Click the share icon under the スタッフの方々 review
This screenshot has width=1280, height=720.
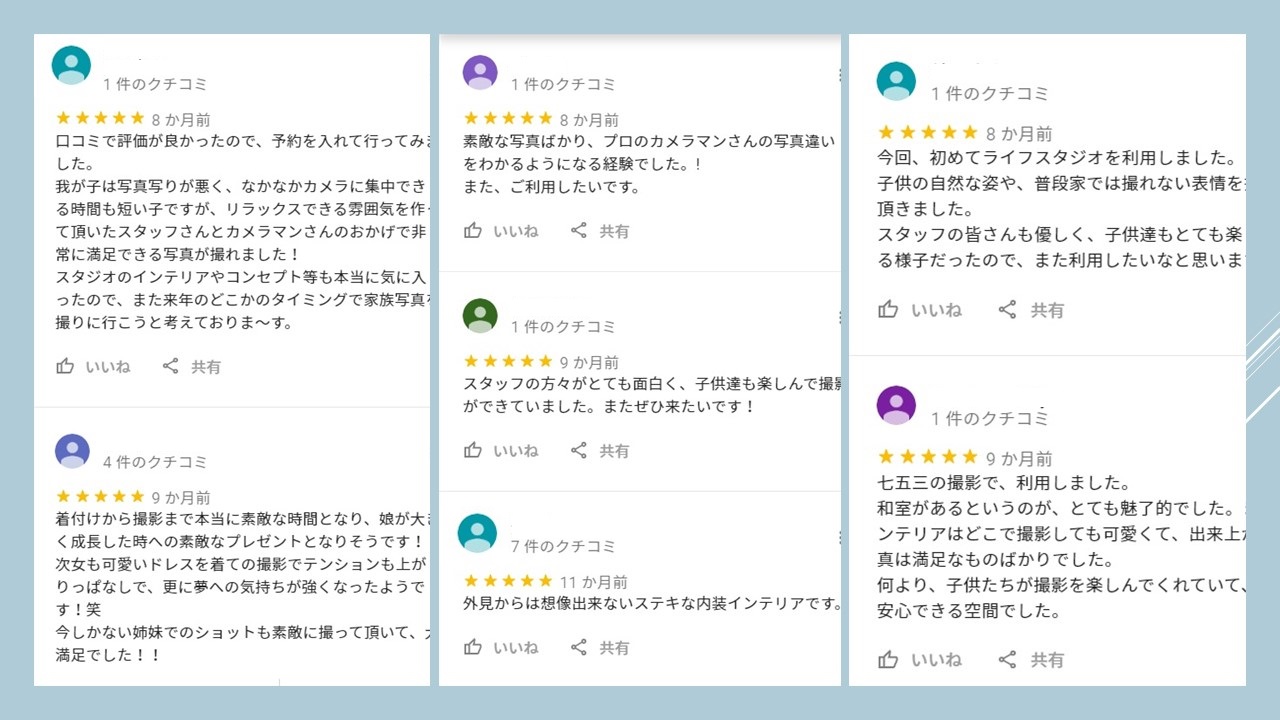pos(579,450)
